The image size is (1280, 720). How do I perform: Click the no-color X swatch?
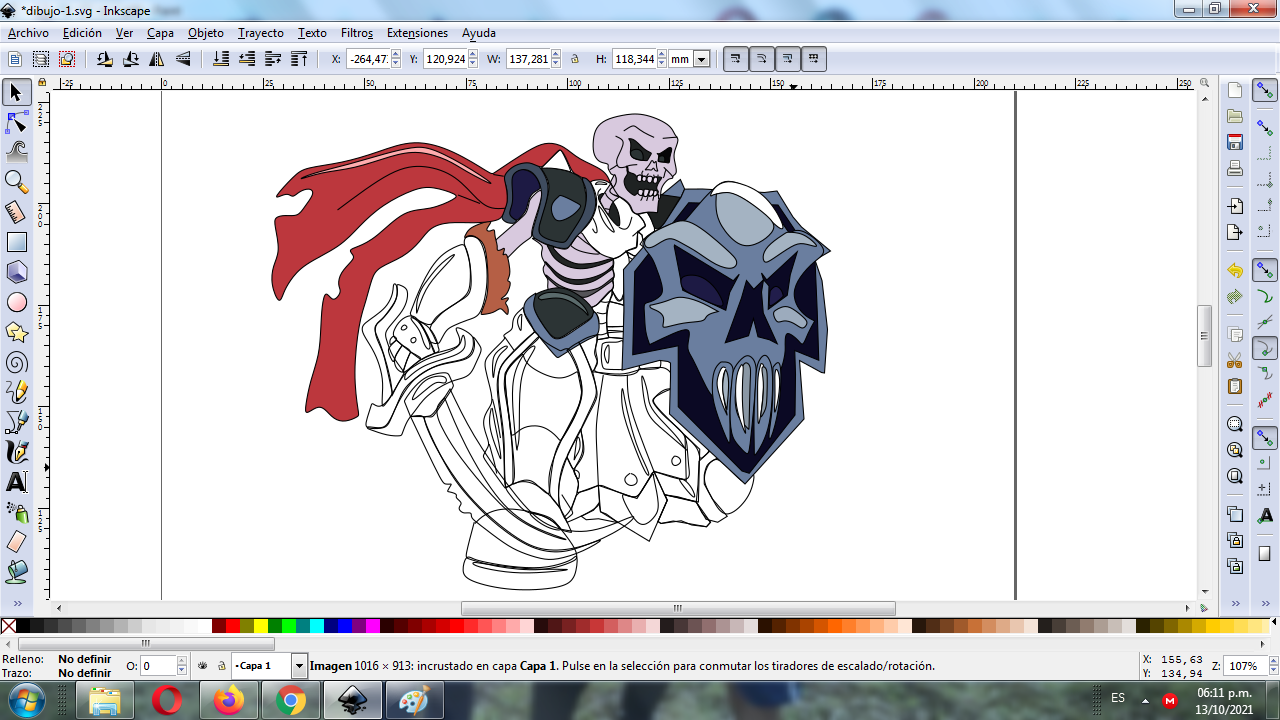(x=9, y=626)
